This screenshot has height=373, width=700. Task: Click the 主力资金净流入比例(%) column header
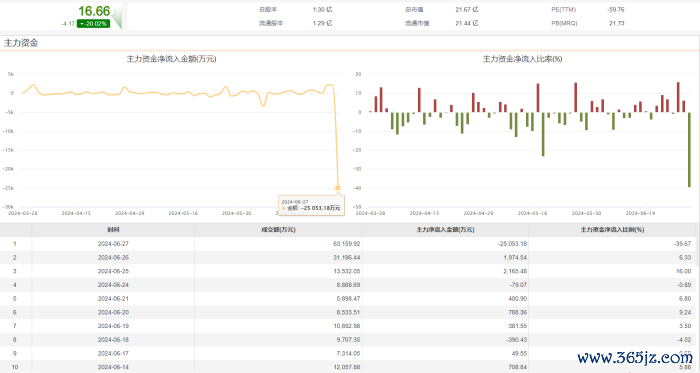click(612, 230)
